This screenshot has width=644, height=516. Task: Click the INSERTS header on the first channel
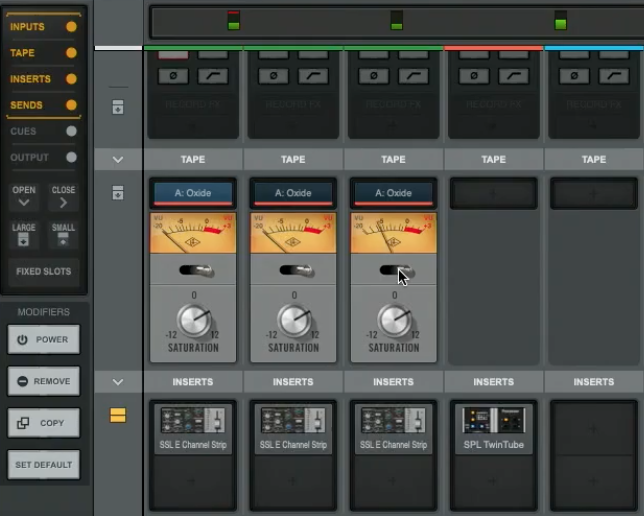pyautogui.click(x=193, y=382)
